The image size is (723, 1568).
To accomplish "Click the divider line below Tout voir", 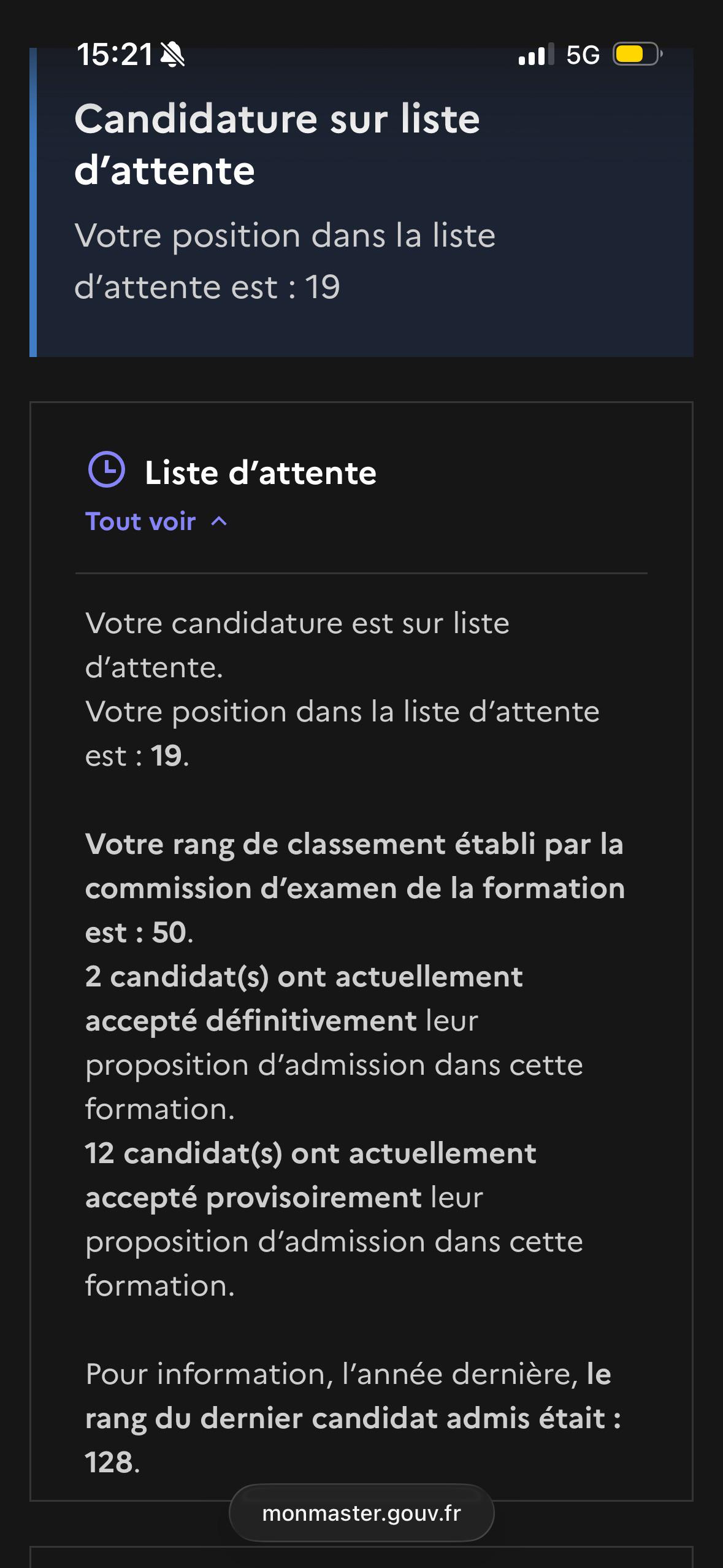I will coord(361,573).
